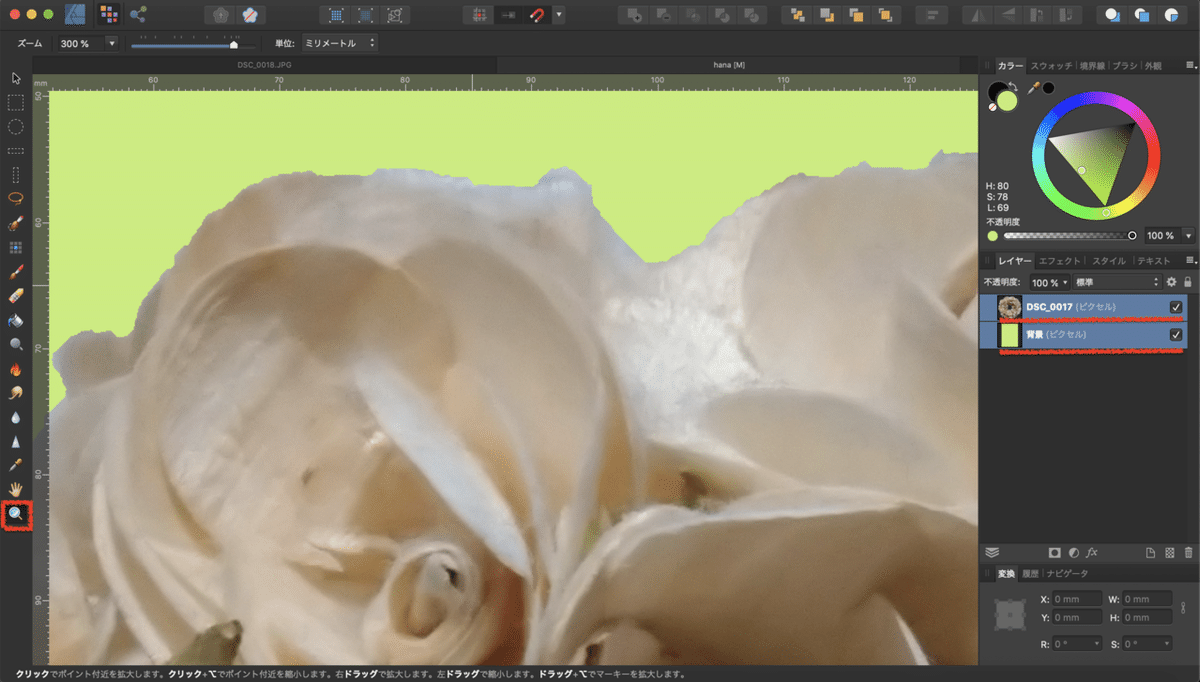The width and height of the screenshot is (1200, 682).
Task: Click the Deselect toolbar icon
Action: pos(367,15)
